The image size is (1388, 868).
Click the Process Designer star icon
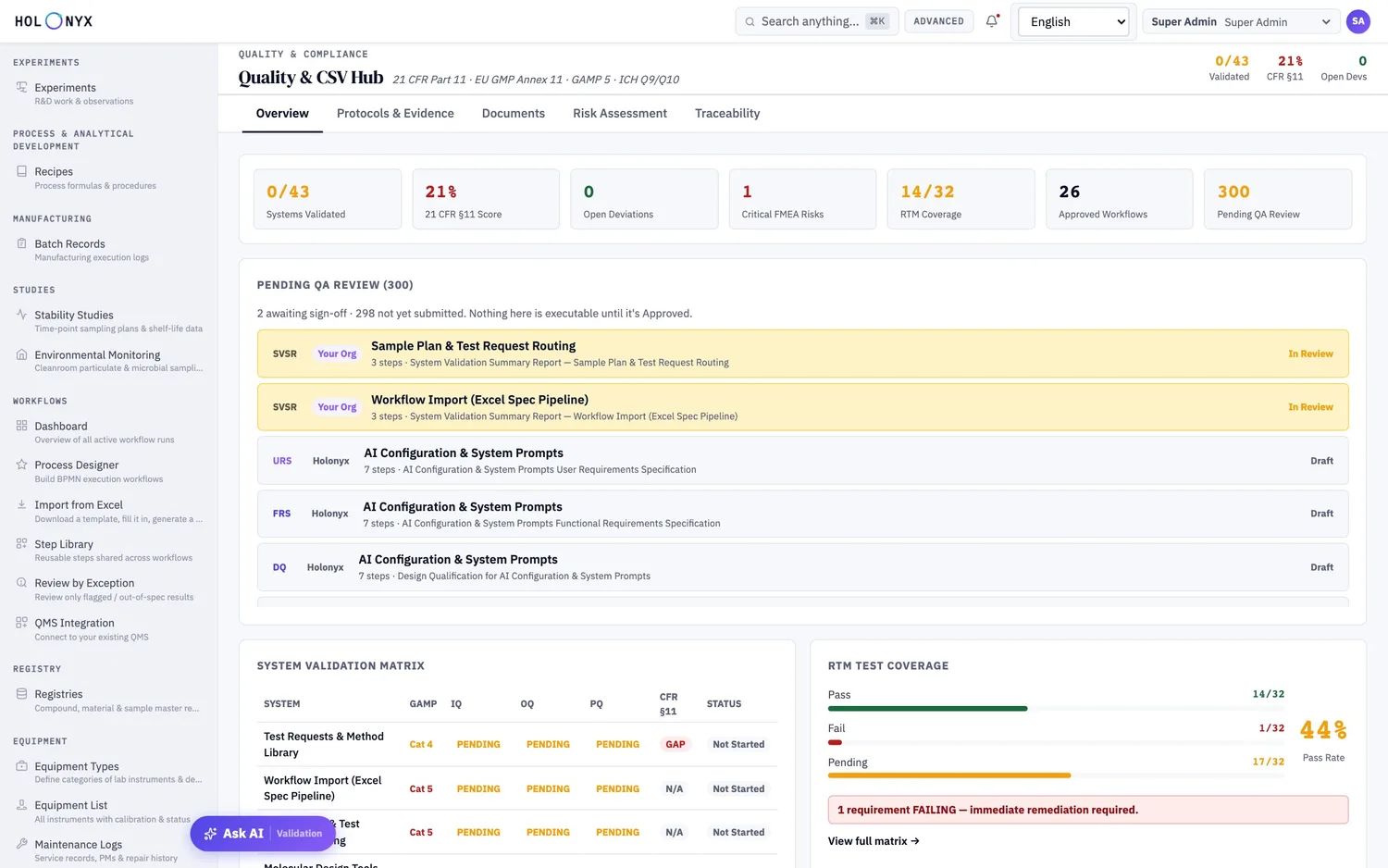(x=21, y=465)
